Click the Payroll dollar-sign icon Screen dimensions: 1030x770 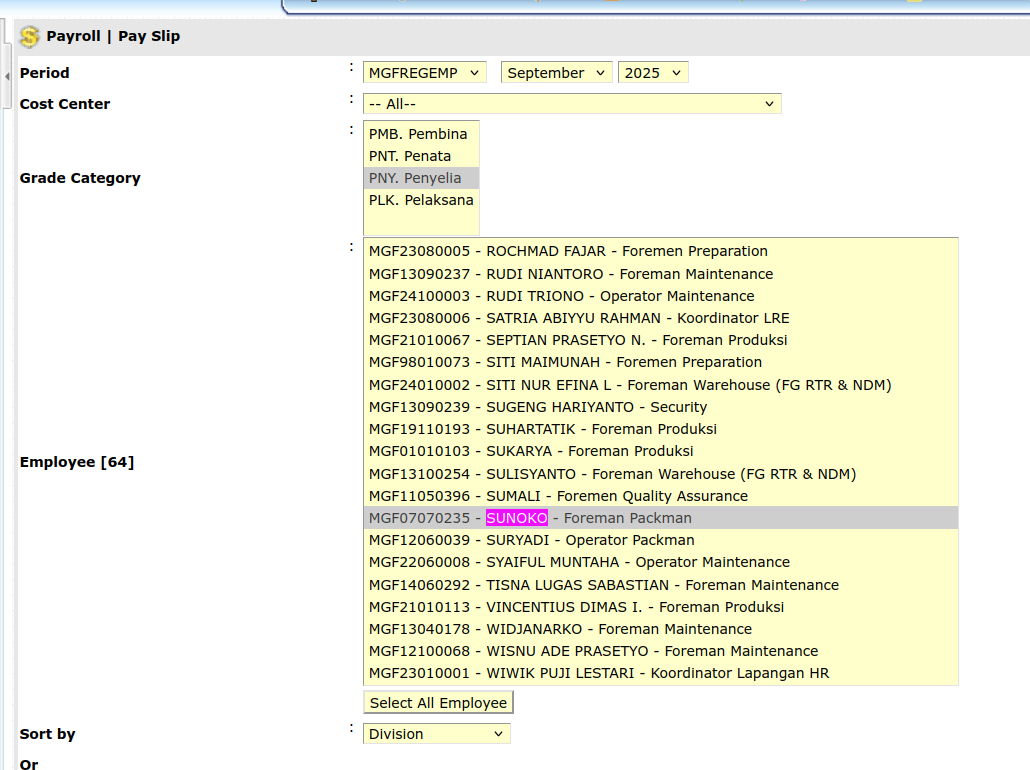pos(30,37)
